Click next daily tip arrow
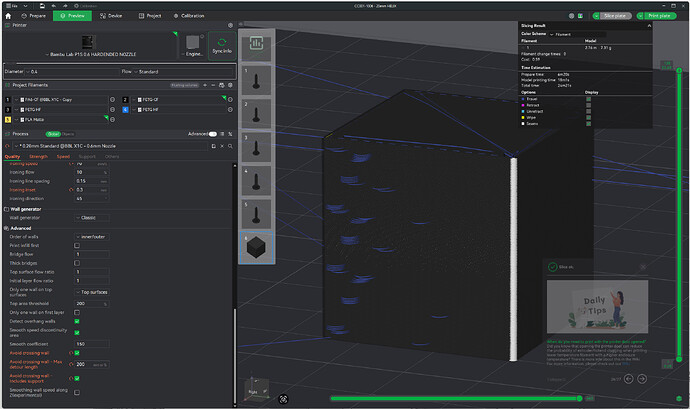This screenshot has height=409, width=690. (x=642, y=379)
